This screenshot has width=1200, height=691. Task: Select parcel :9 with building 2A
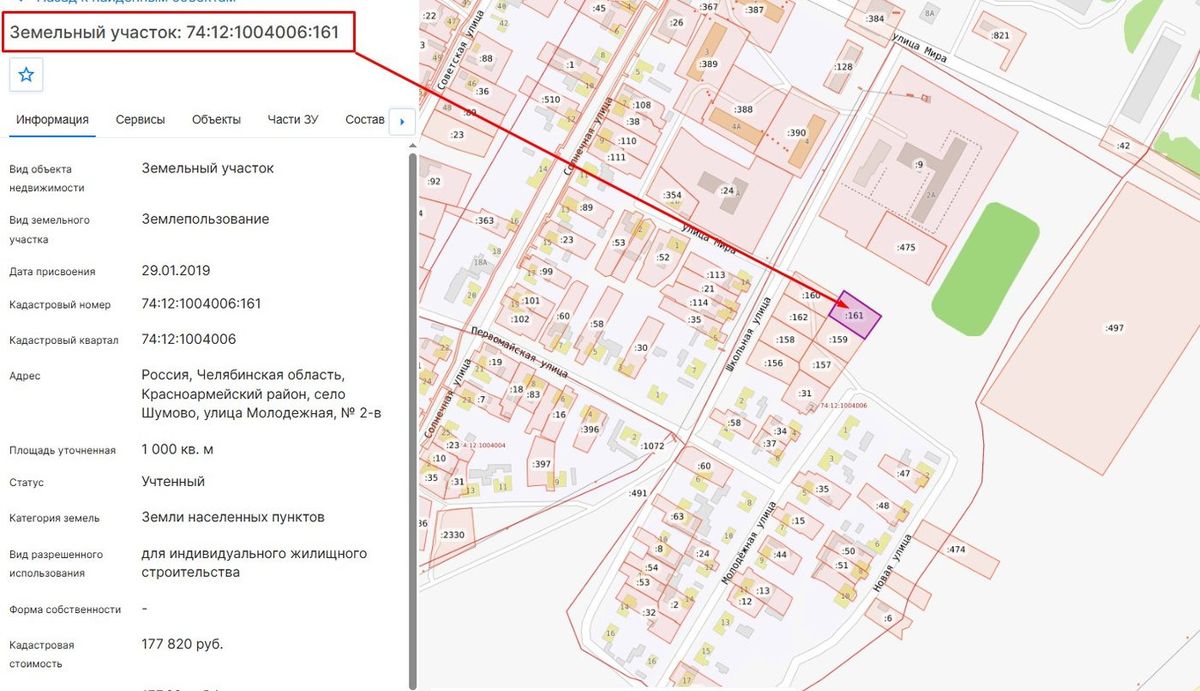click(x=919, y=165)
